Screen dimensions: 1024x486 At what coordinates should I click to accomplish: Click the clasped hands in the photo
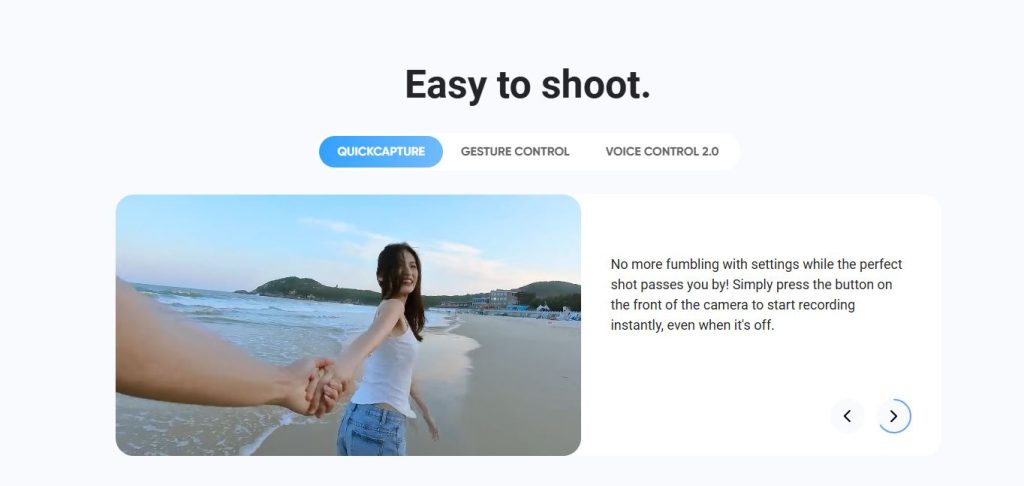pos(322,385)
